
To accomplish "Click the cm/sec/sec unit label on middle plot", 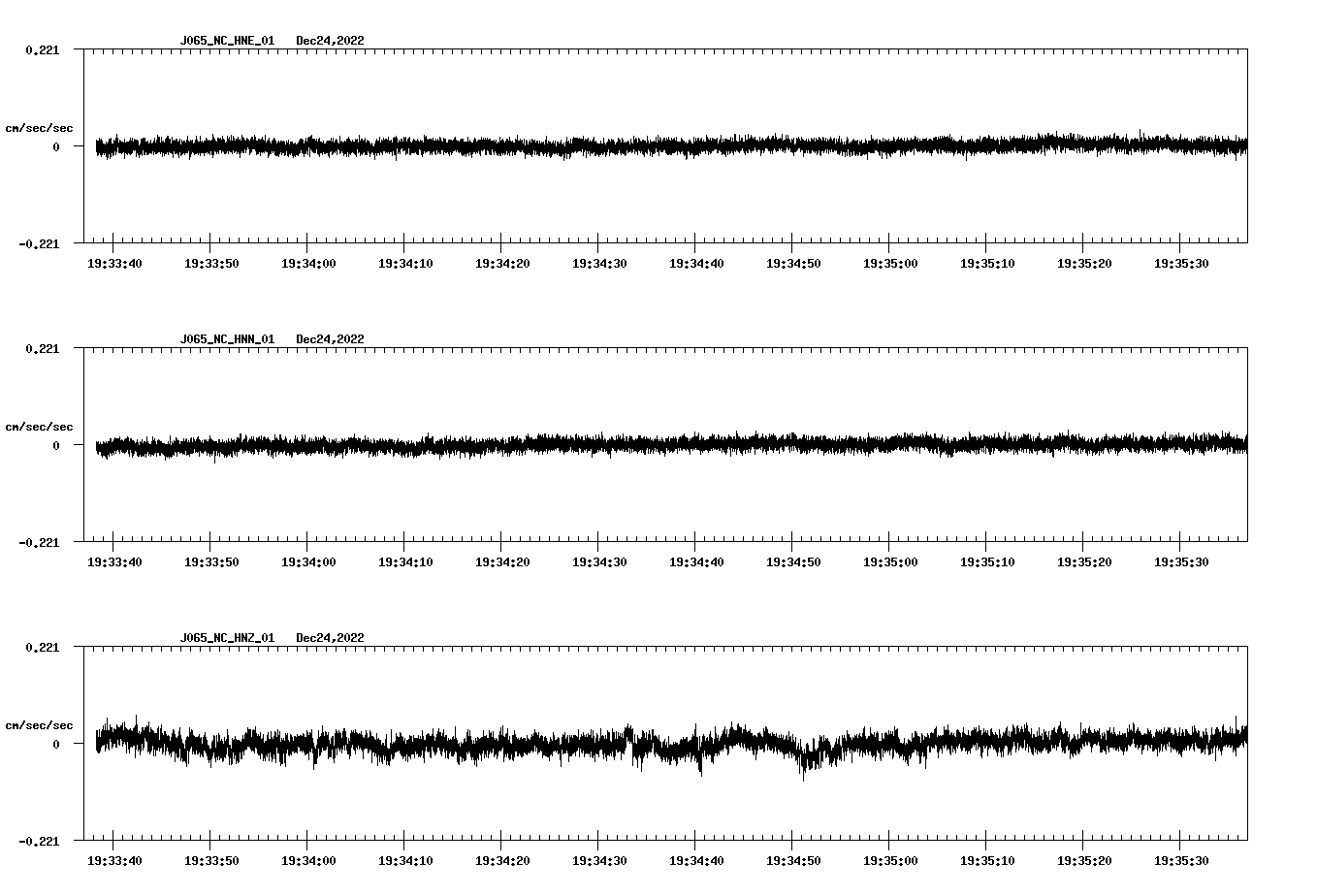I will tap(40, 426).
